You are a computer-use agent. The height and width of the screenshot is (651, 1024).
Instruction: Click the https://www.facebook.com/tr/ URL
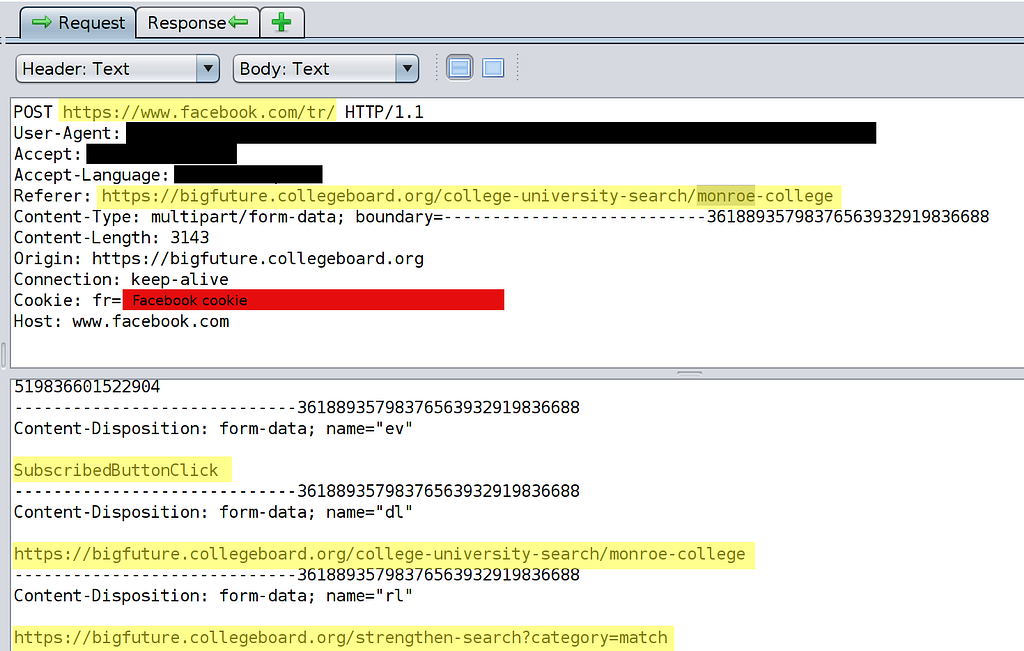pyautogui.click(x=199, y=112)
